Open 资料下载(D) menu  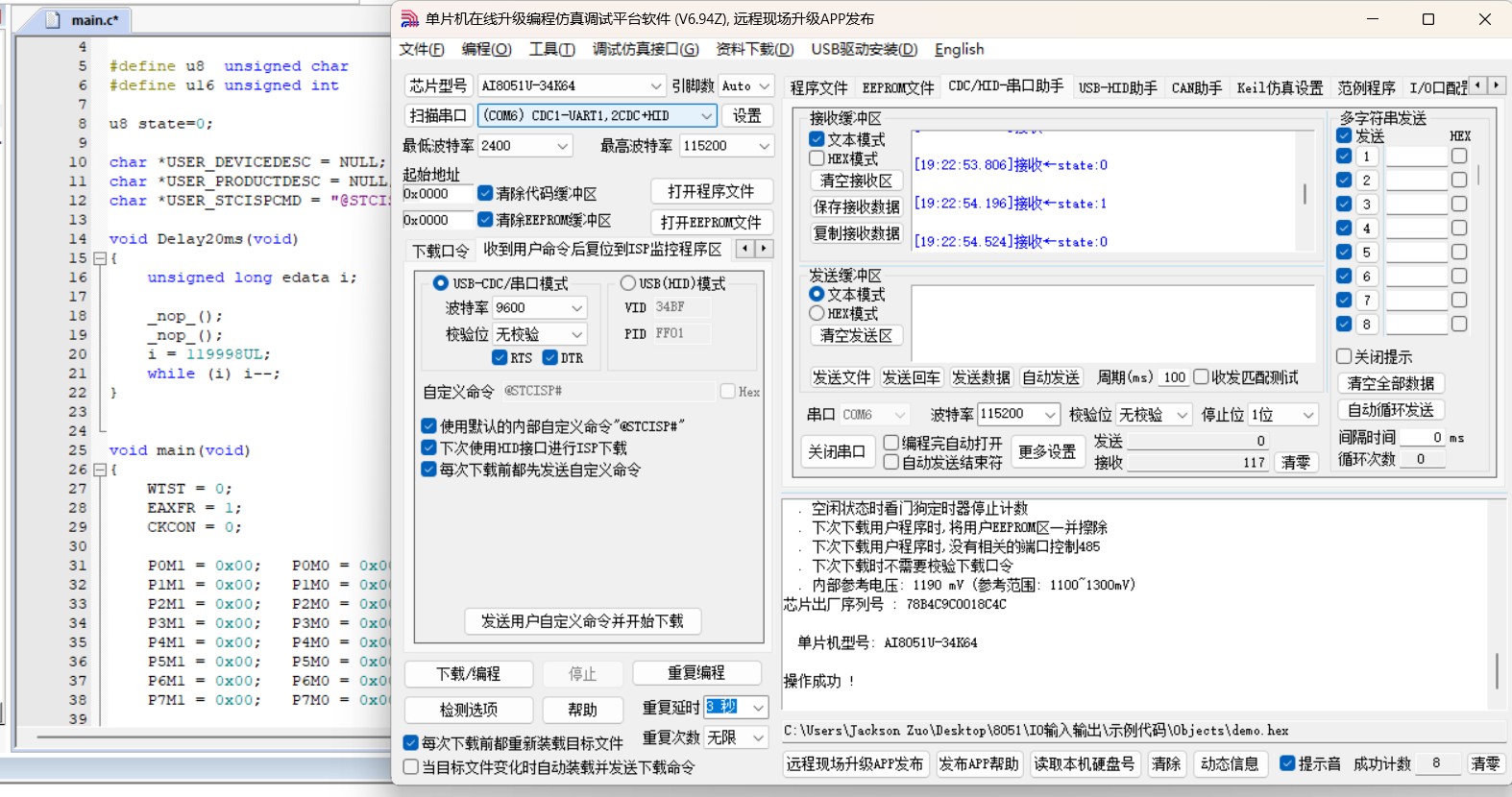[755, 49]
